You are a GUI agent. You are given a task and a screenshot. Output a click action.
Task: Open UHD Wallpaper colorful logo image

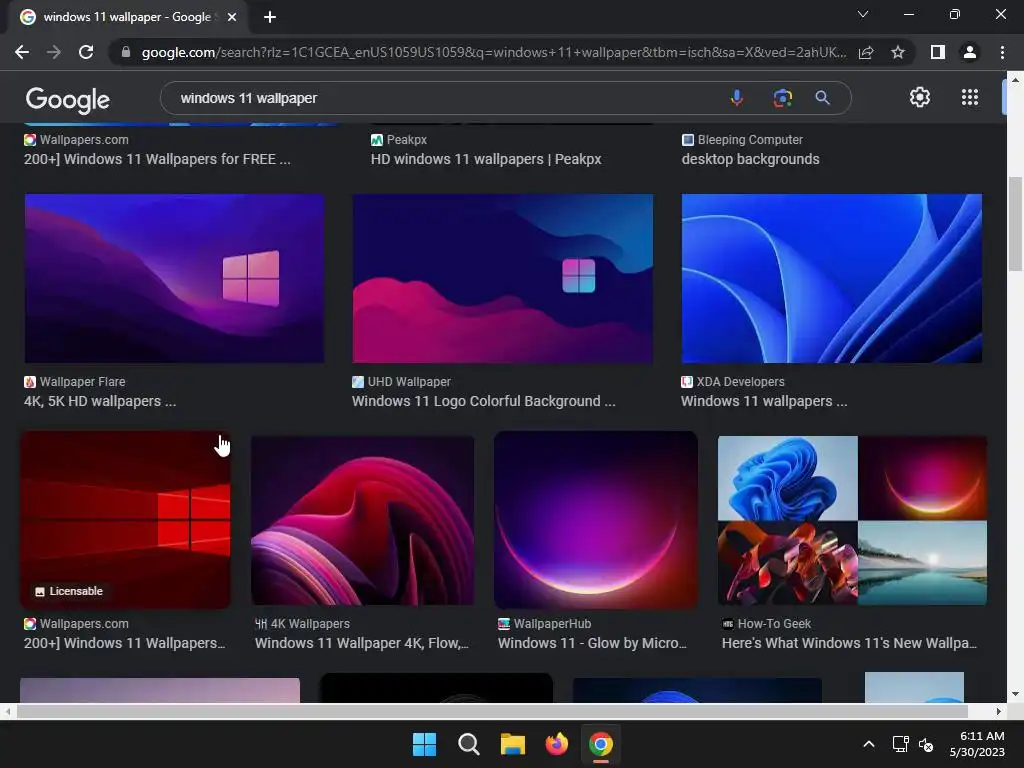503,278
